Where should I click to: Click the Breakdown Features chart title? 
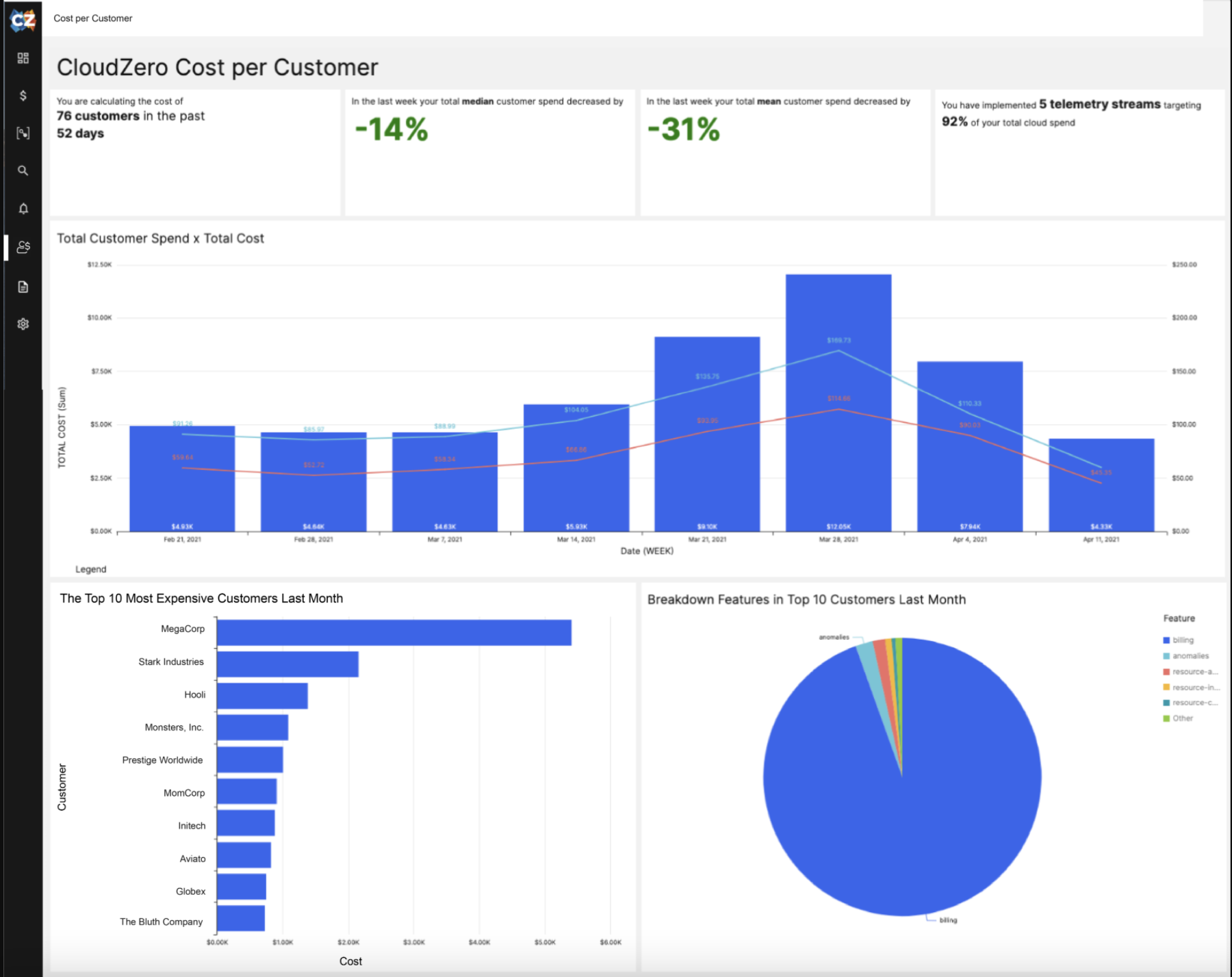806,599
